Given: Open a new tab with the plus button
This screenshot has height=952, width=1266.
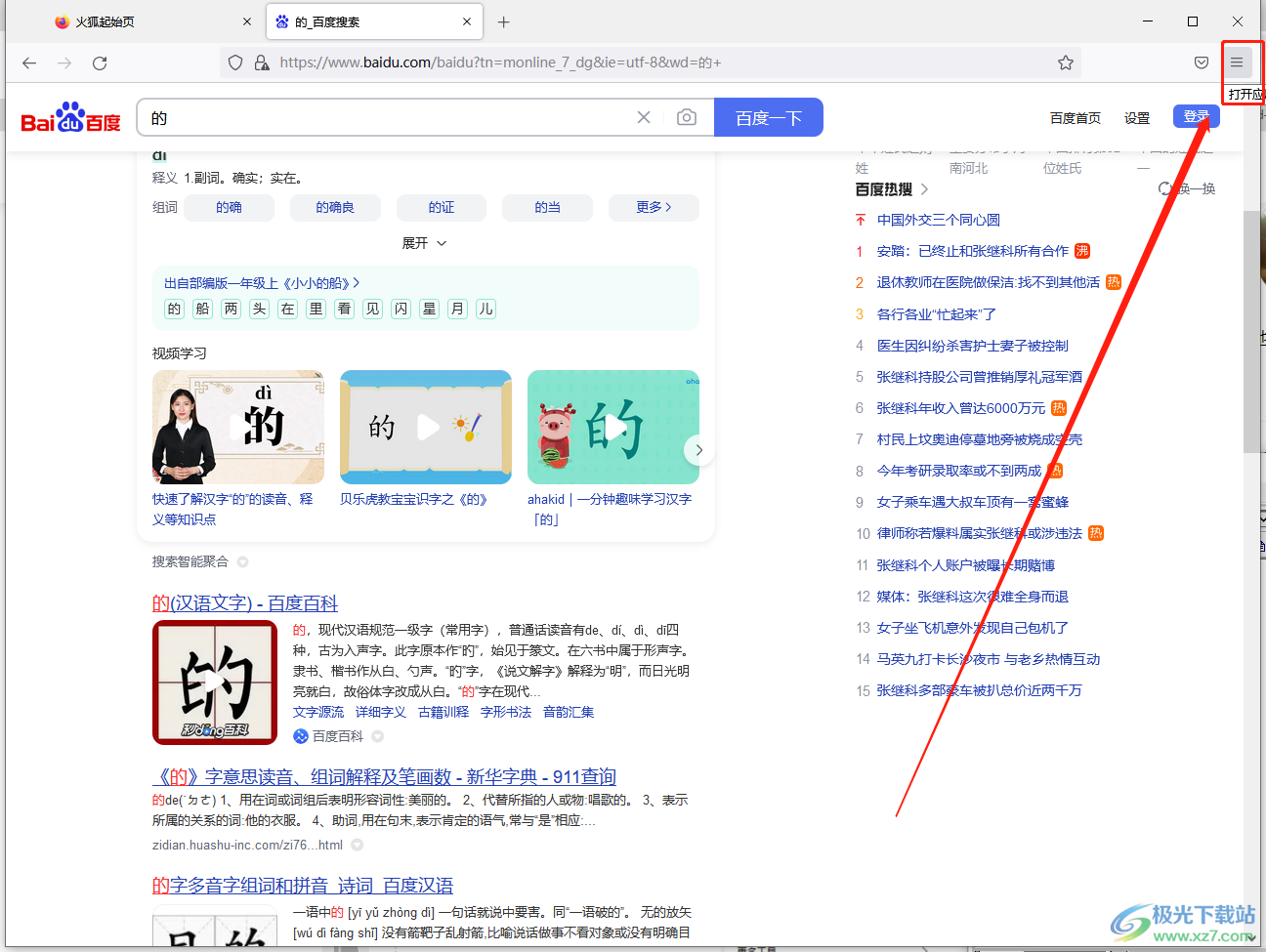Looking at the screenshot, I should 503,21.
